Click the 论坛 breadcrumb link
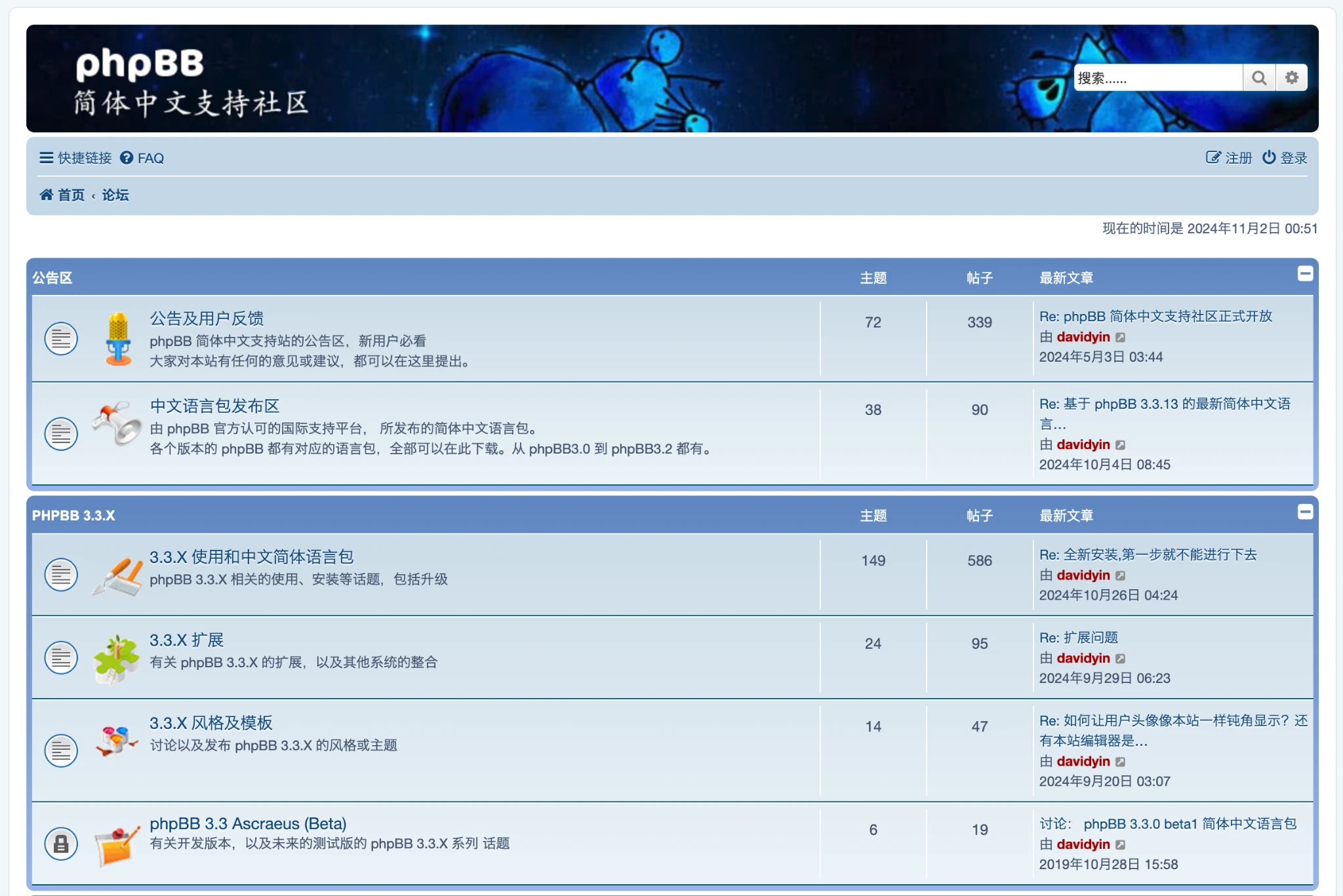 (x=115, y=195)
